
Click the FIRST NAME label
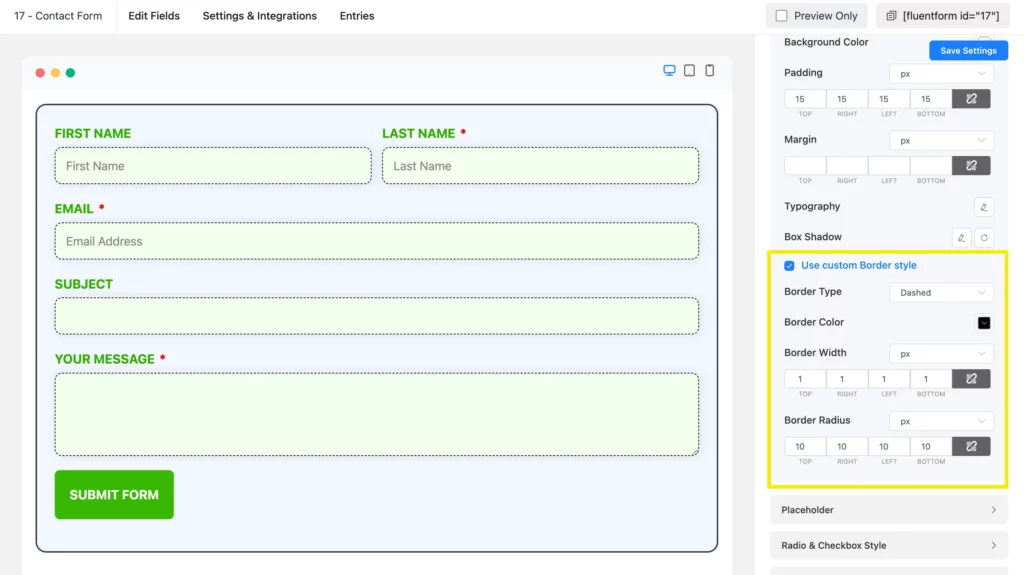pos(93,133)
